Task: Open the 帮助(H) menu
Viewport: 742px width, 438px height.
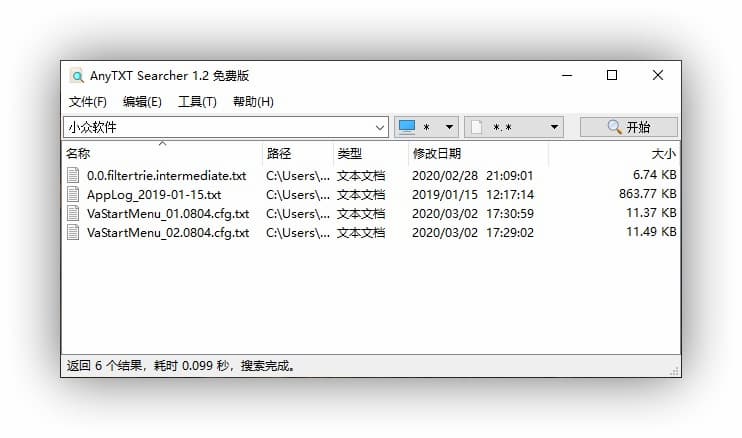Action: [253, 102]
